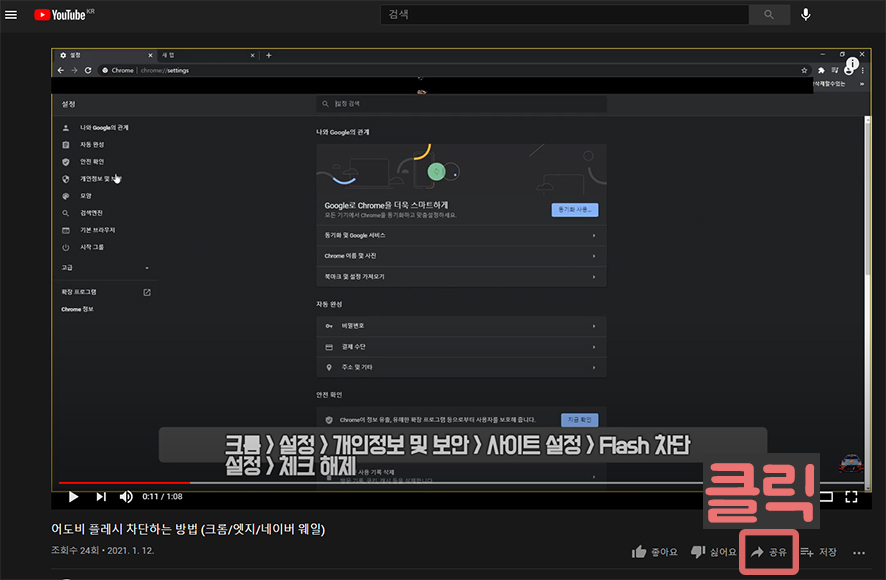Save the video with 저장 button

click(818, 552)
